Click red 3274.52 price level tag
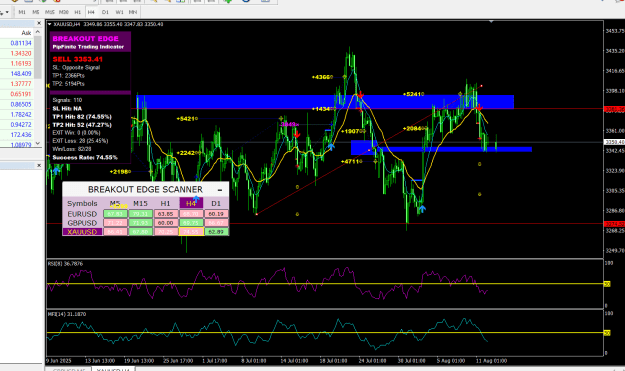Viewport: 625px width, 371px height. click(x=614, y=224)
